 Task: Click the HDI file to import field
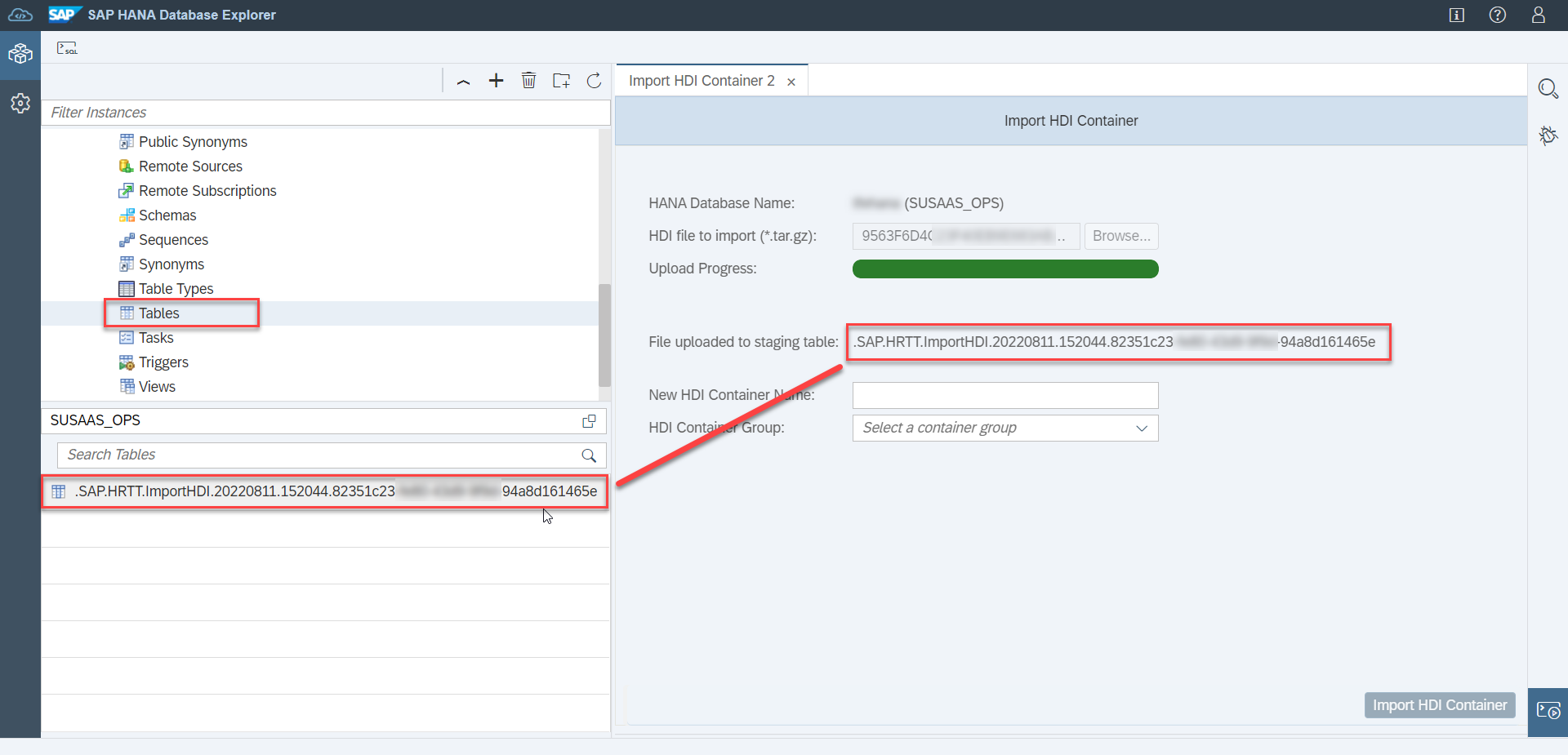(x=966, y=236)
